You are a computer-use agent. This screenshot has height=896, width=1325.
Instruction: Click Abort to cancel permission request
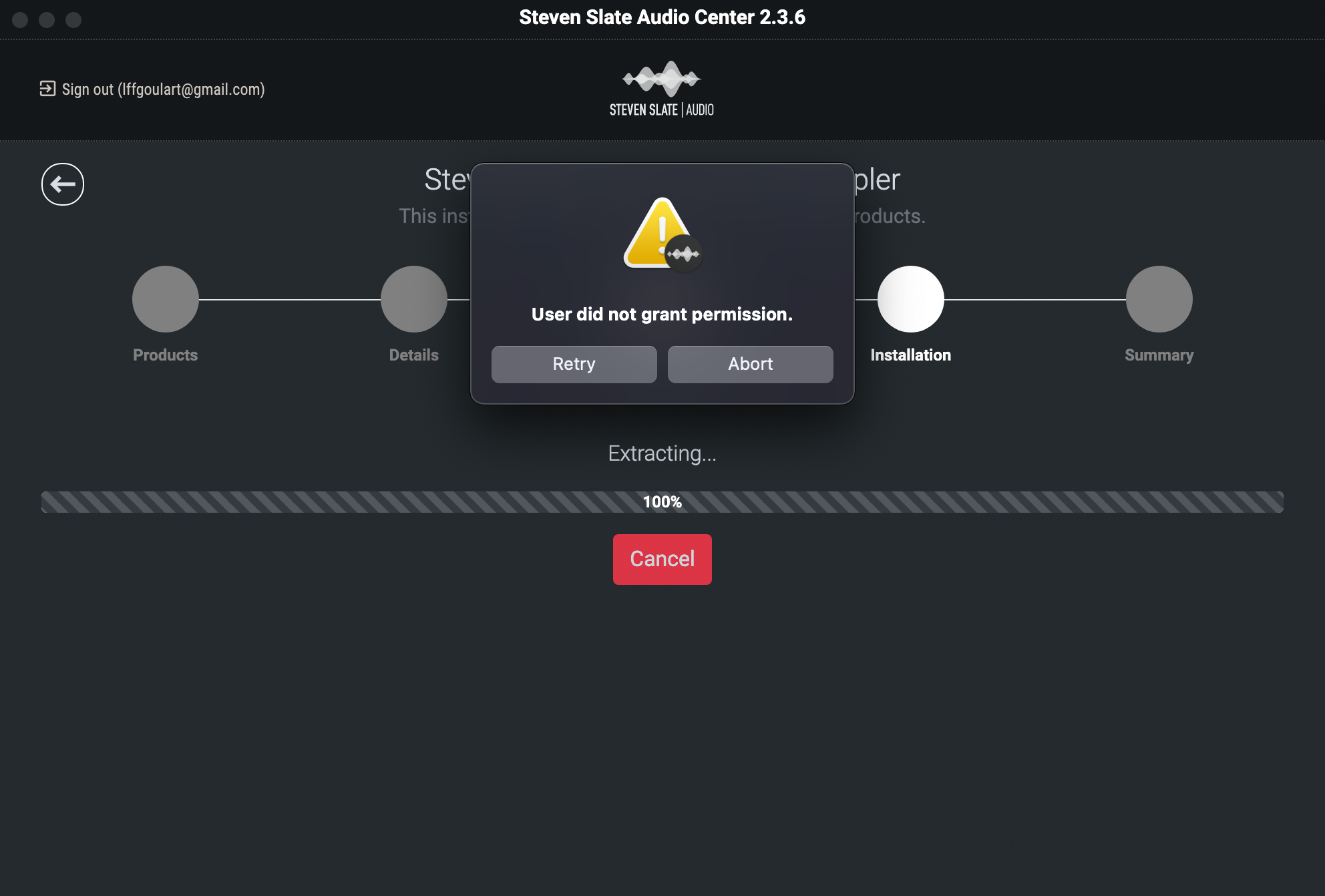tap(750, 363)
